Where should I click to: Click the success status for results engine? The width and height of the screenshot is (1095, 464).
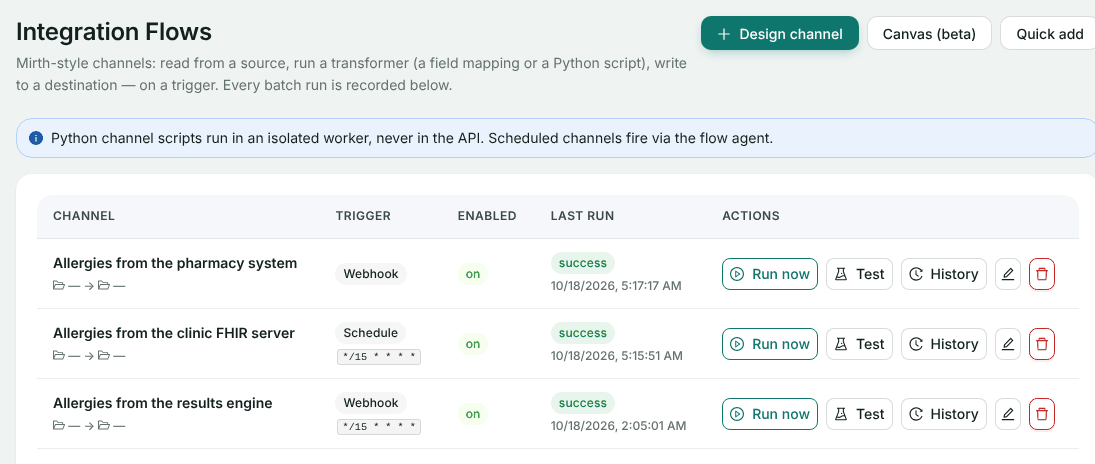click(x=582, y=403)
